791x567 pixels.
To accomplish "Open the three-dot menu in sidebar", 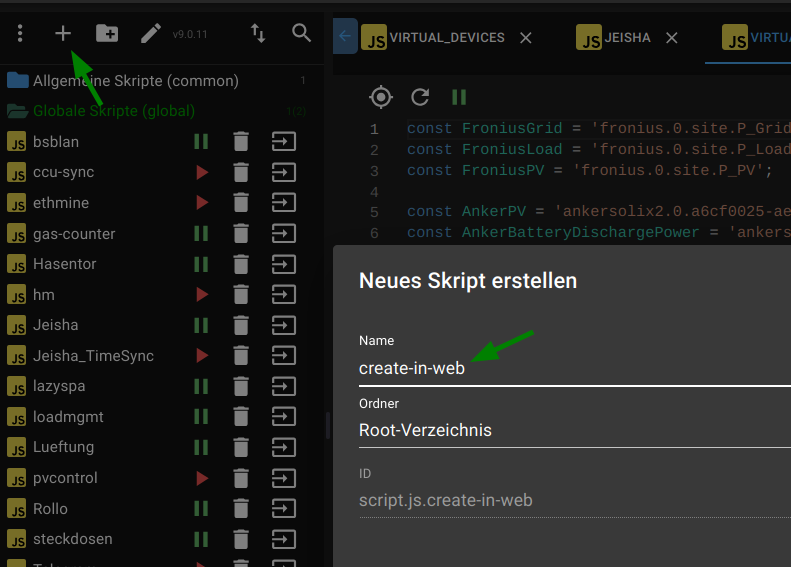I will pyautogui.click(x=20, y=34).
